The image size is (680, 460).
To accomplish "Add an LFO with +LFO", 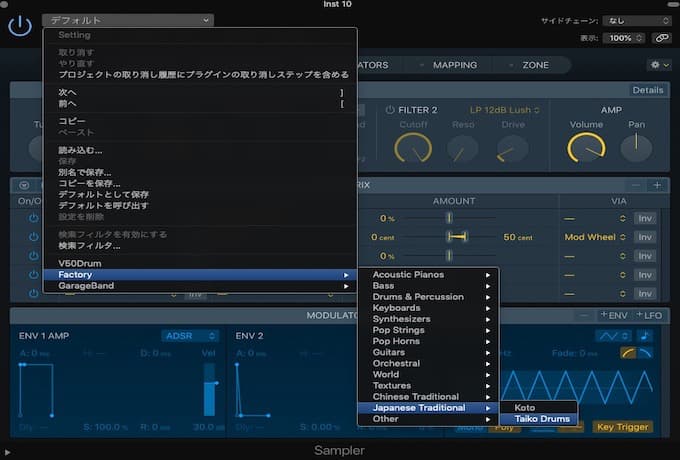I will tap(649, 316).
